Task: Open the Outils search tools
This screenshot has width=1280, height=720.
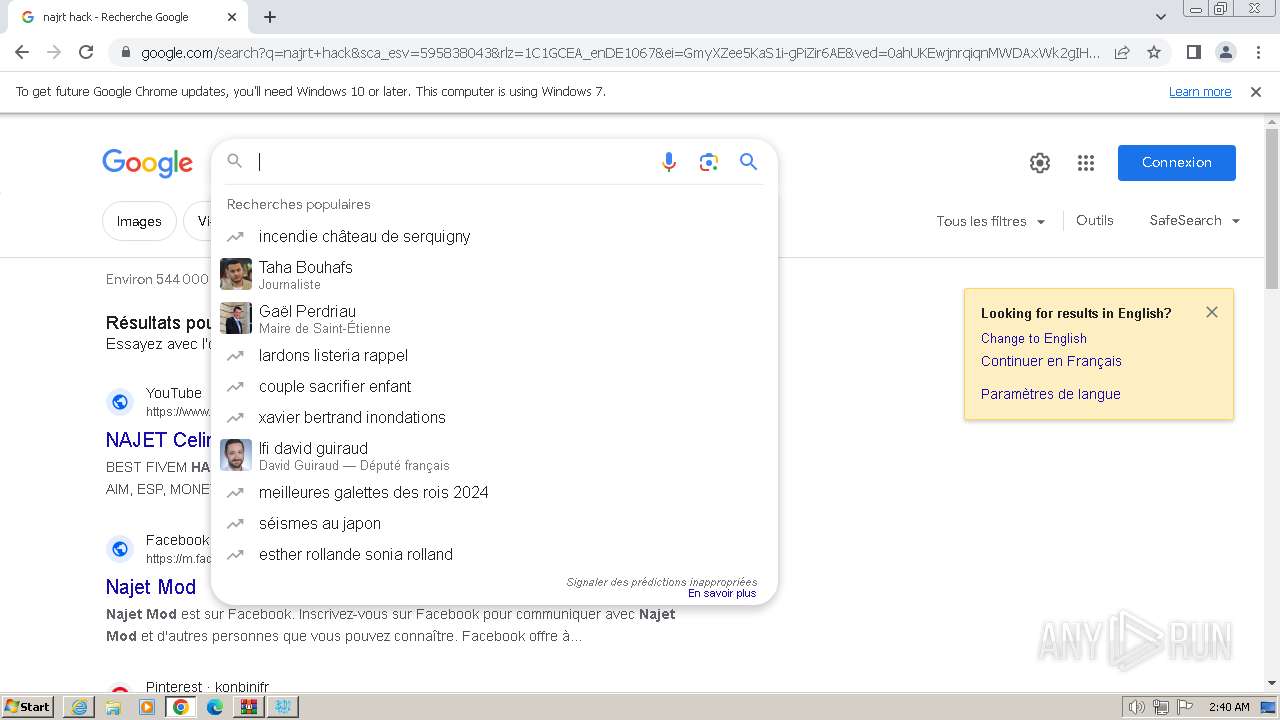Action: [1094, 220]
